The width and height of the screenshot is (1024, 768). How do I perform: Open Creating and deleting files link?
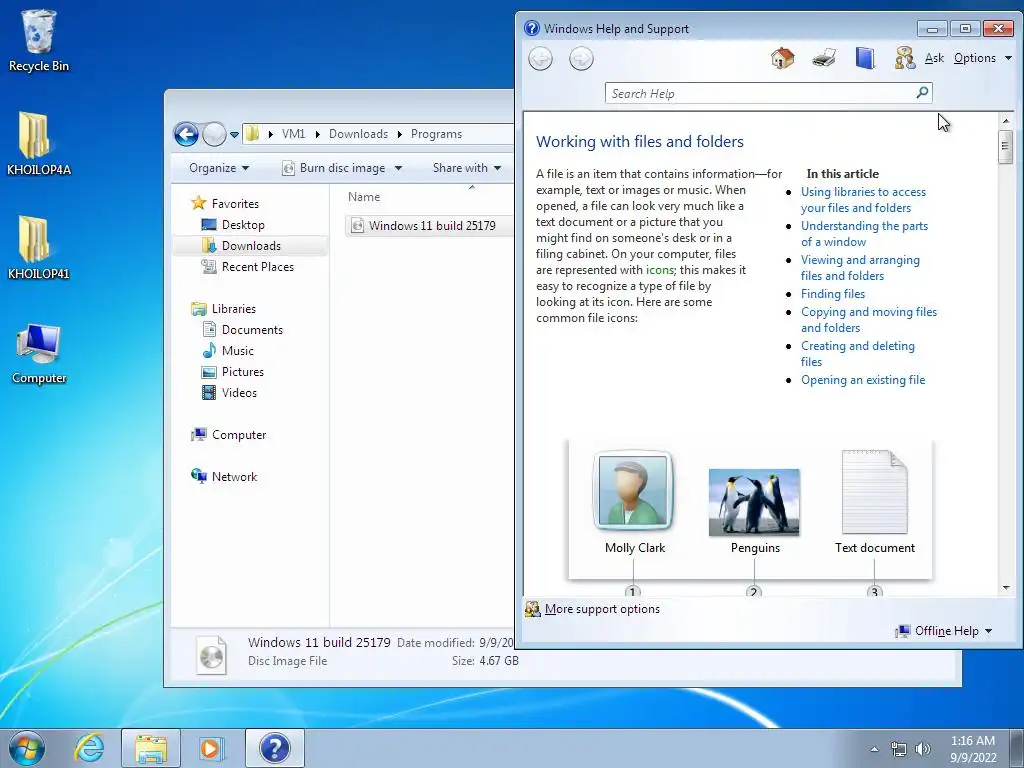point(857,354)
